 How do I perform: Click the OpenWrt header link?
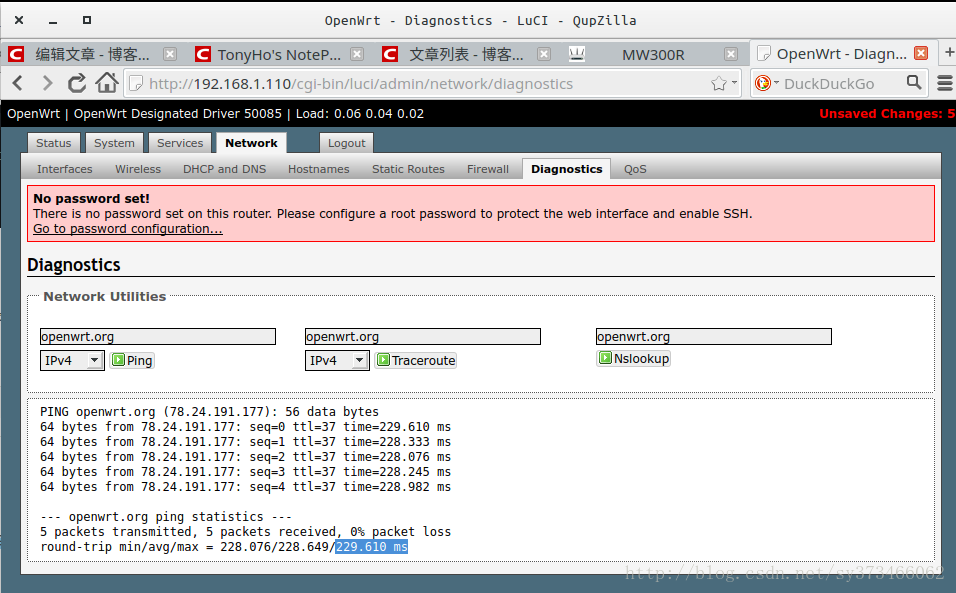[x=34, y=113]
